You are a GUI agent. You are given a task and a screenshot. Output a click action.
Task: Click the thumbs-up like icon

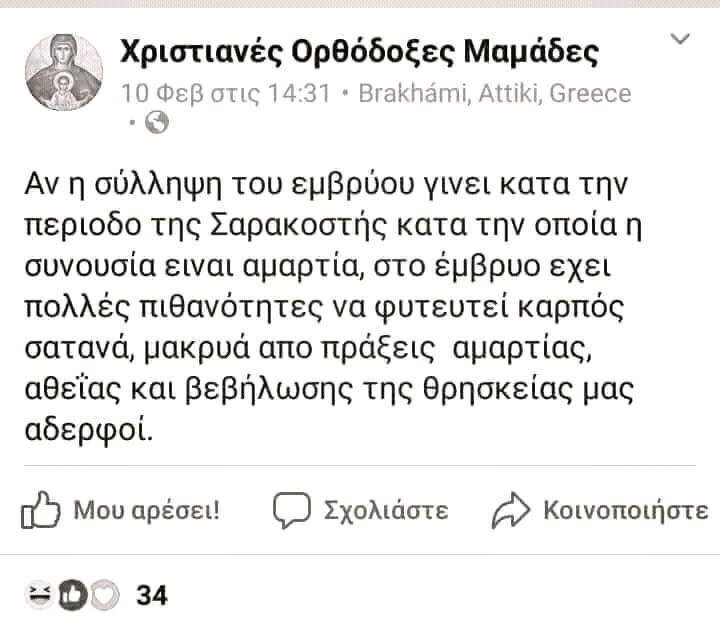[x=40, y=510]
